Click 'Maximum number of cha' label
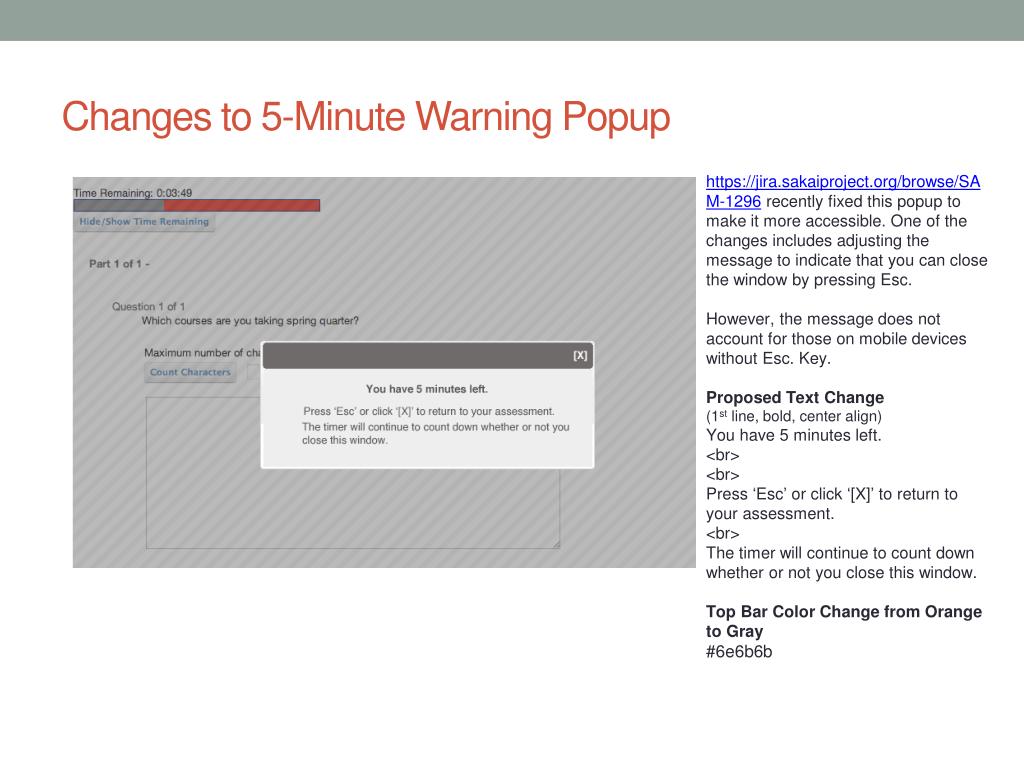1024x768 pixels. [202, 353]
